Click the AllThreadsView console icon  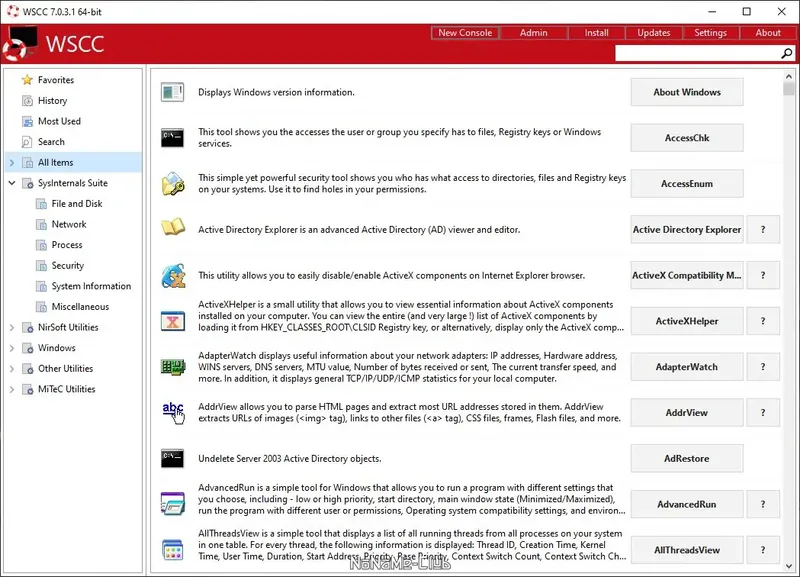[x=172, y=549]
